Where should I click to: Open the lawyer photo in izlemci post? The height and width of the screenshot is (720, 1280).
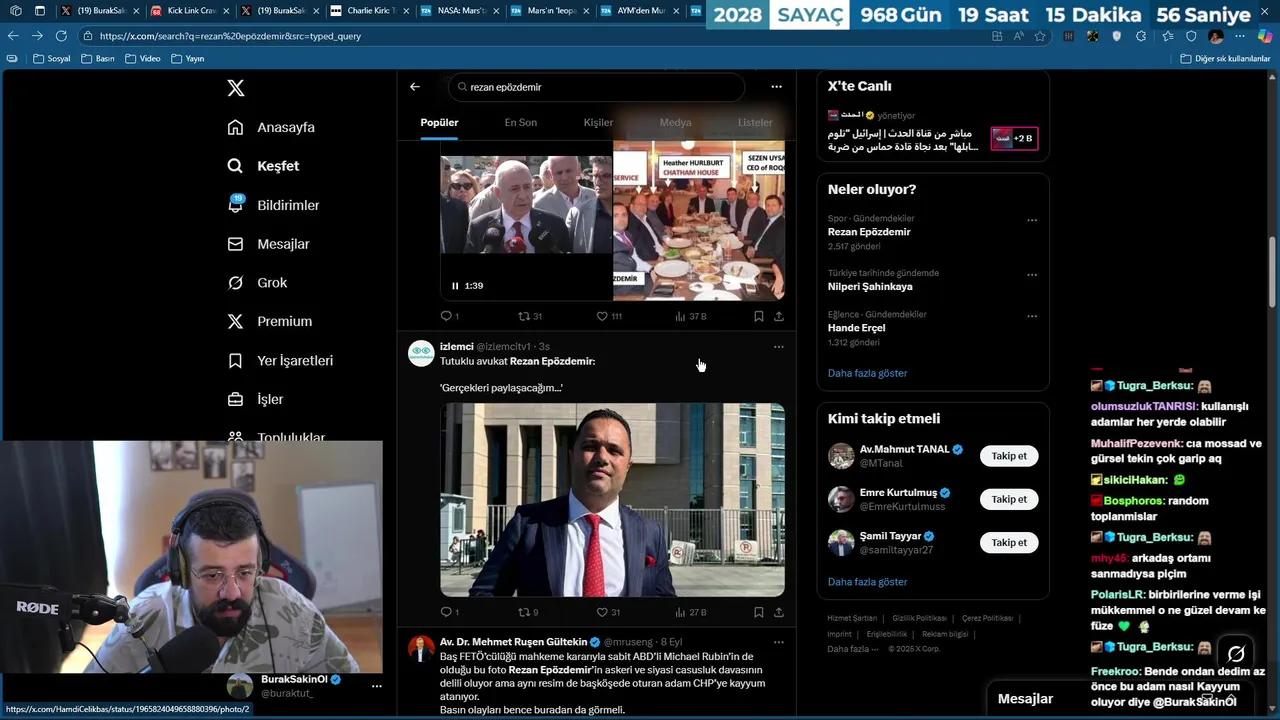click(x=612, y=499)
